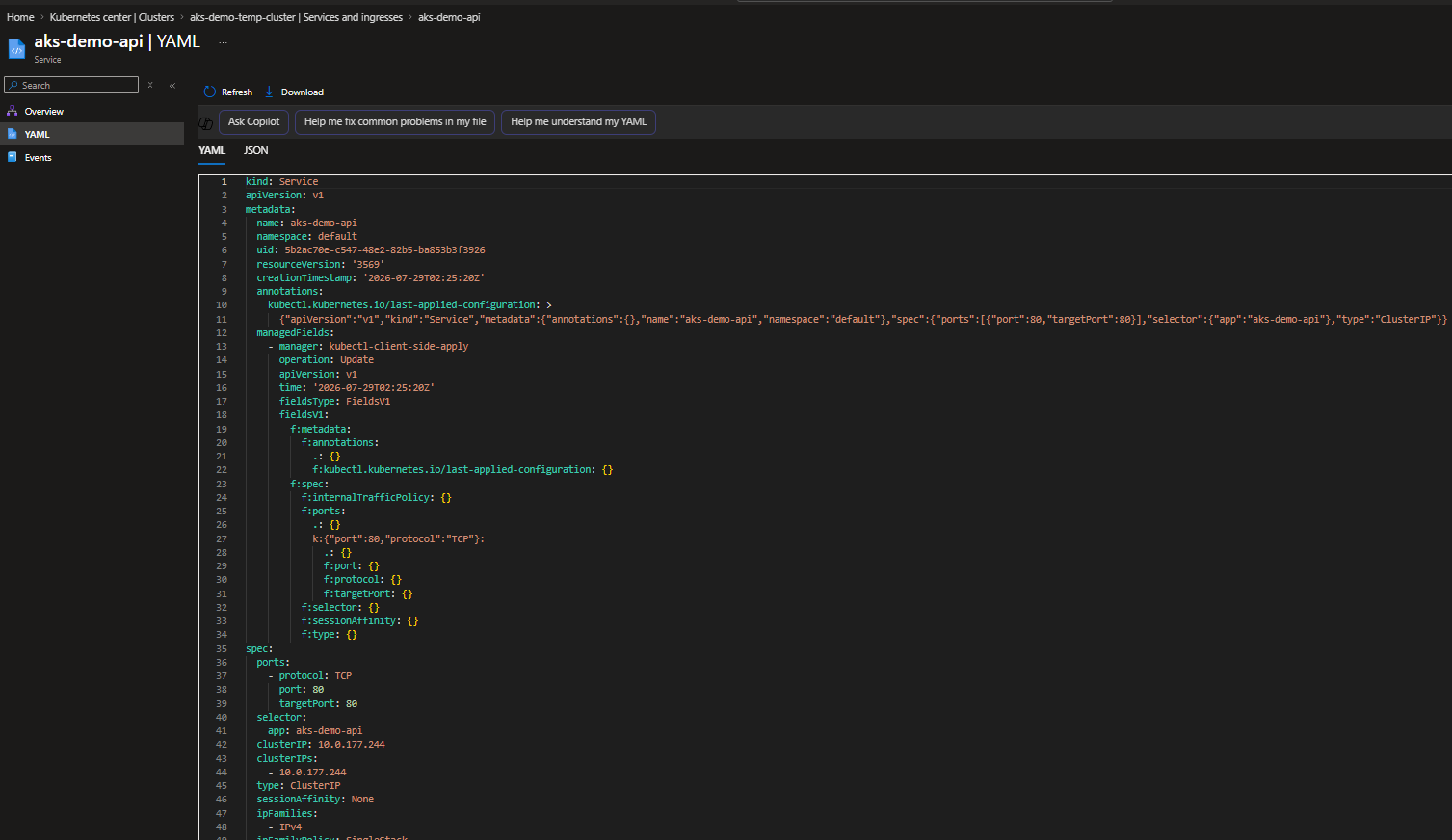Click 'f:internalTrafficPolicy: {}' line
The width and height of the screenshot is (1452, 840).
coord(377,497)
